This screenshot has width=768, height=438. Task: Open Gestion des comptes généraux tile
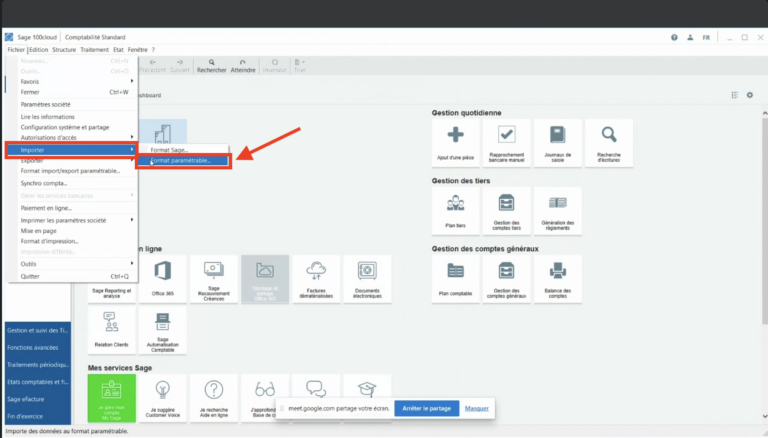point(506,279)
